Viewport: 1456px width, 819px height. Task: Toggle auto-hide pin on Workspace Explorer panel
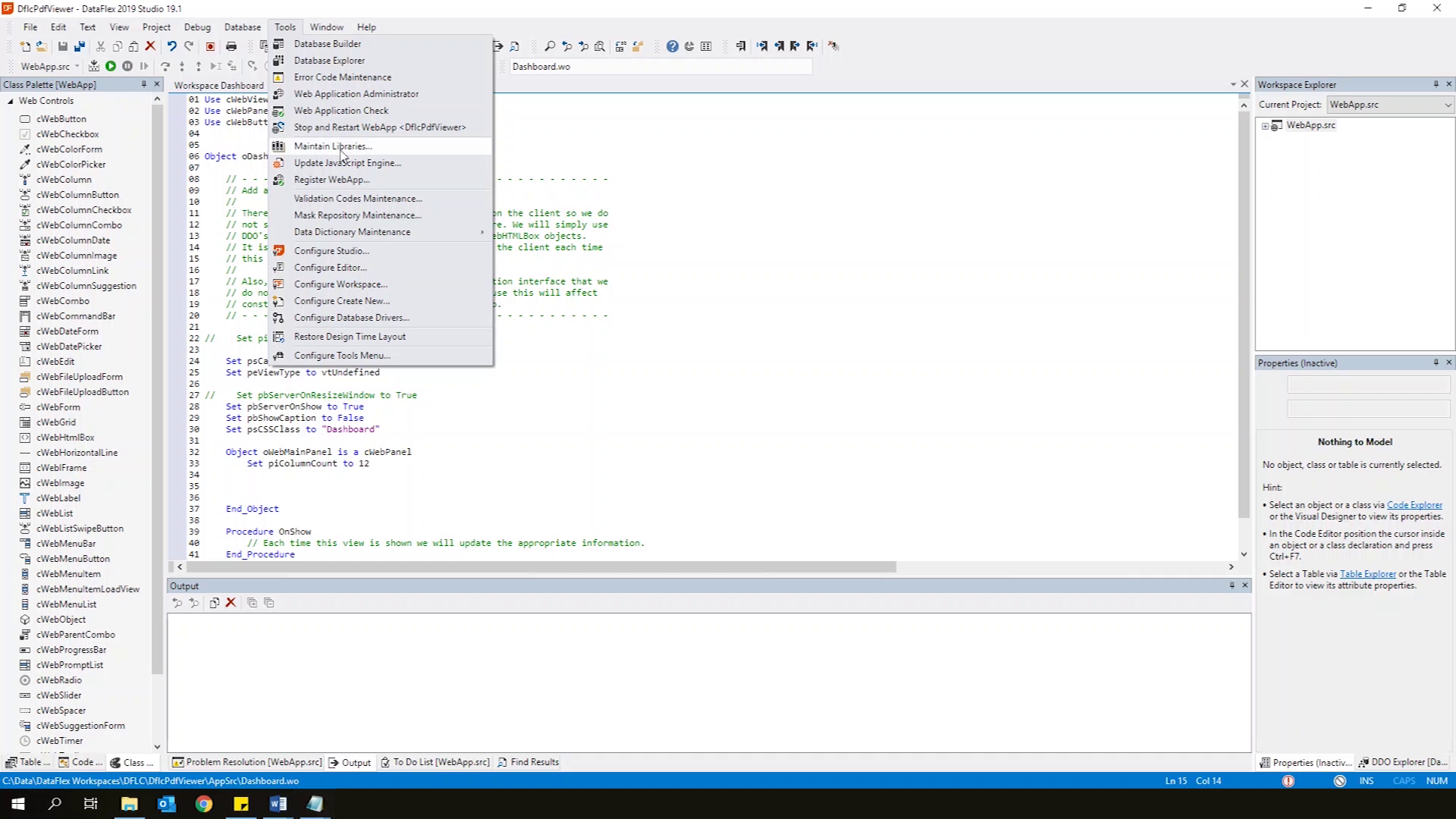point(1436,84)
